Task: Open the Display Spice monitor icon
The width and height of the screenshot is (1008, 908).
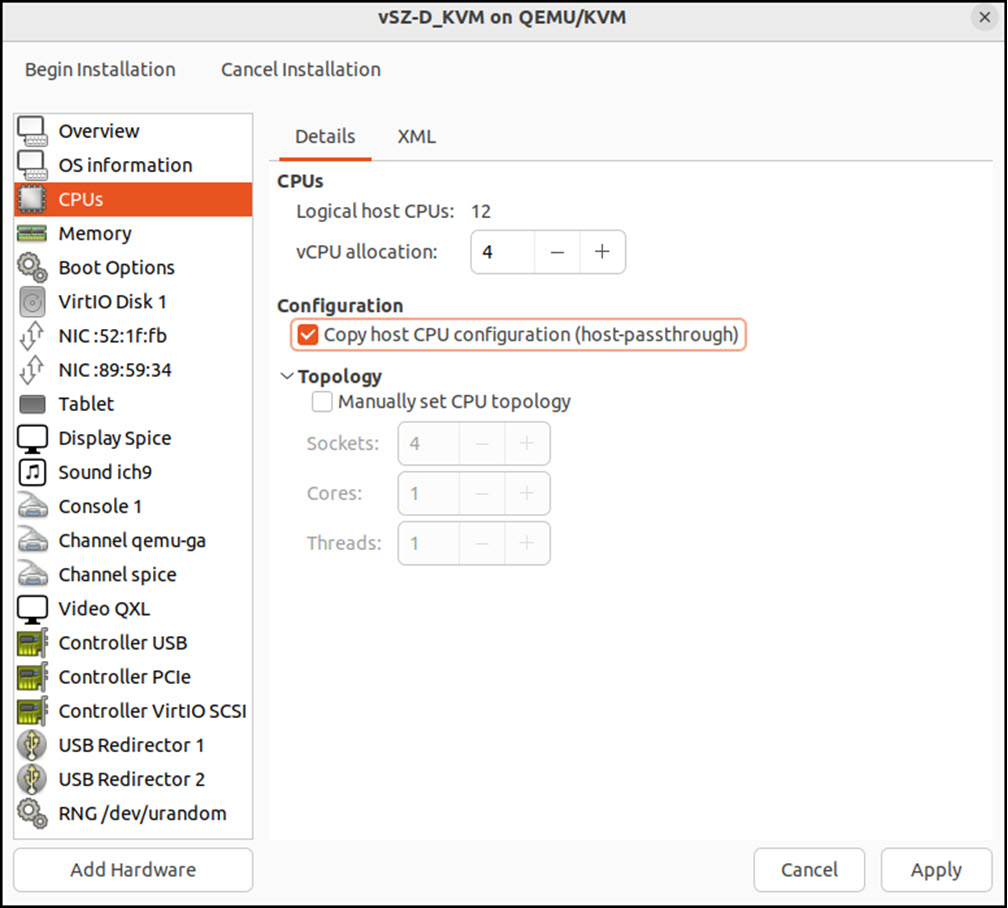Action: point(32,439)
